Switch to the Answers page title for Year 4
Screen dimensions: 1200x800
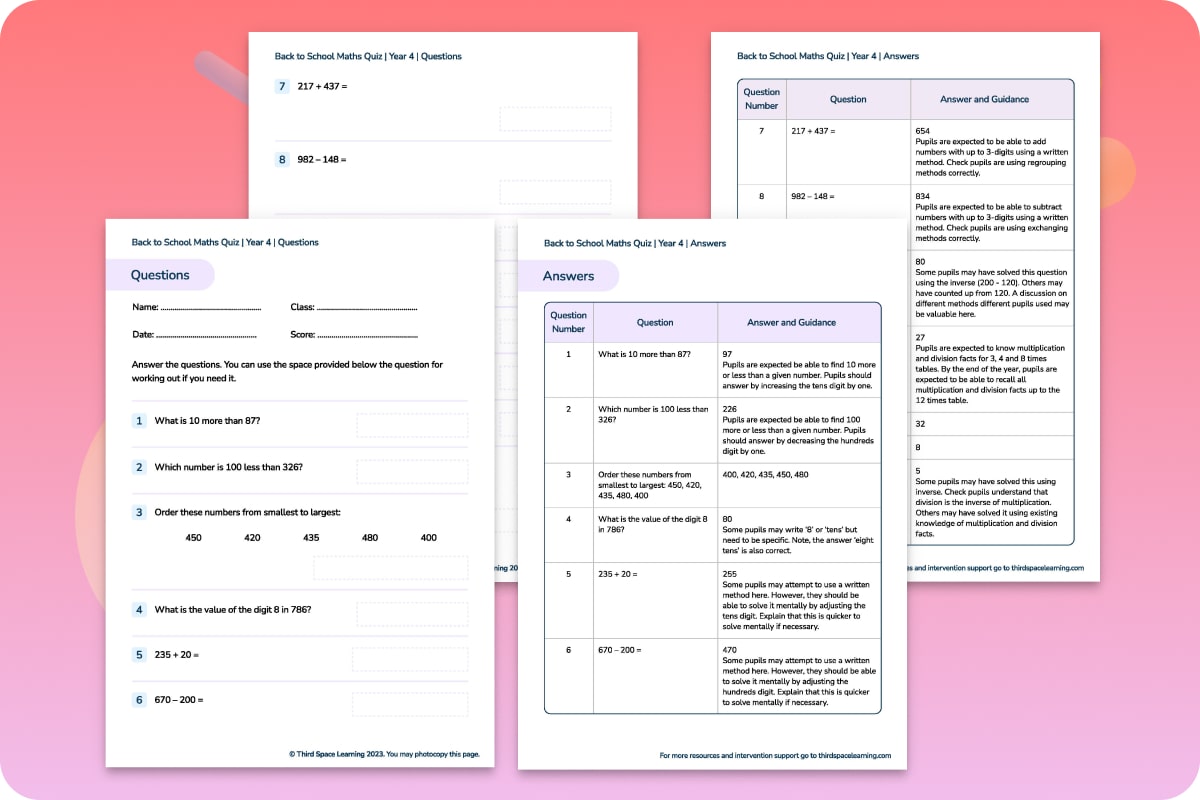coord(634,243)
